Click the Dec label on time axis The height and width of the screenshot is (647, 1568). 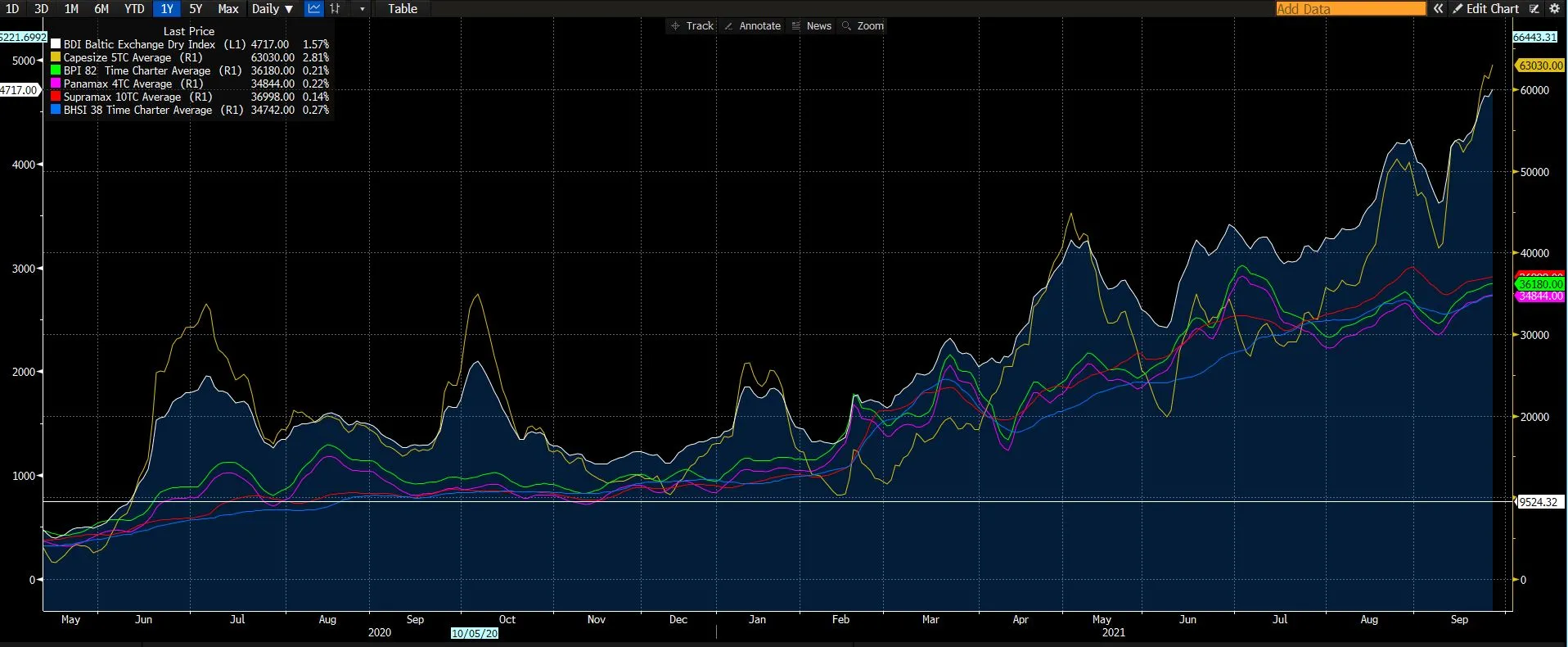[678, 619]
